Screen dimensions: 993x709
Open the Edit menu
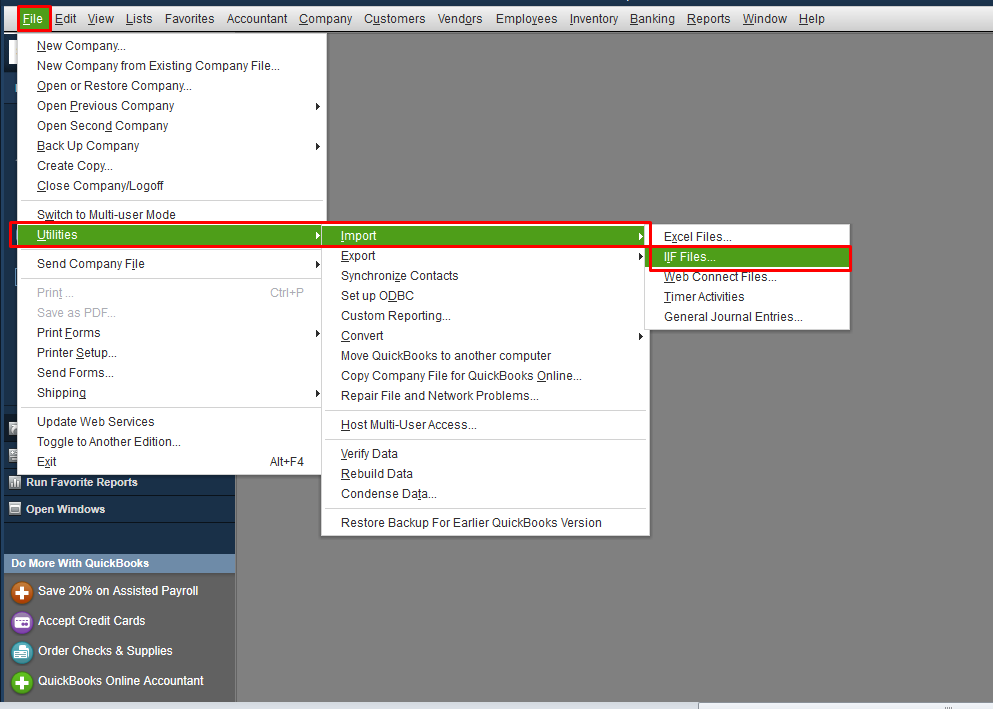click(65, 19)
